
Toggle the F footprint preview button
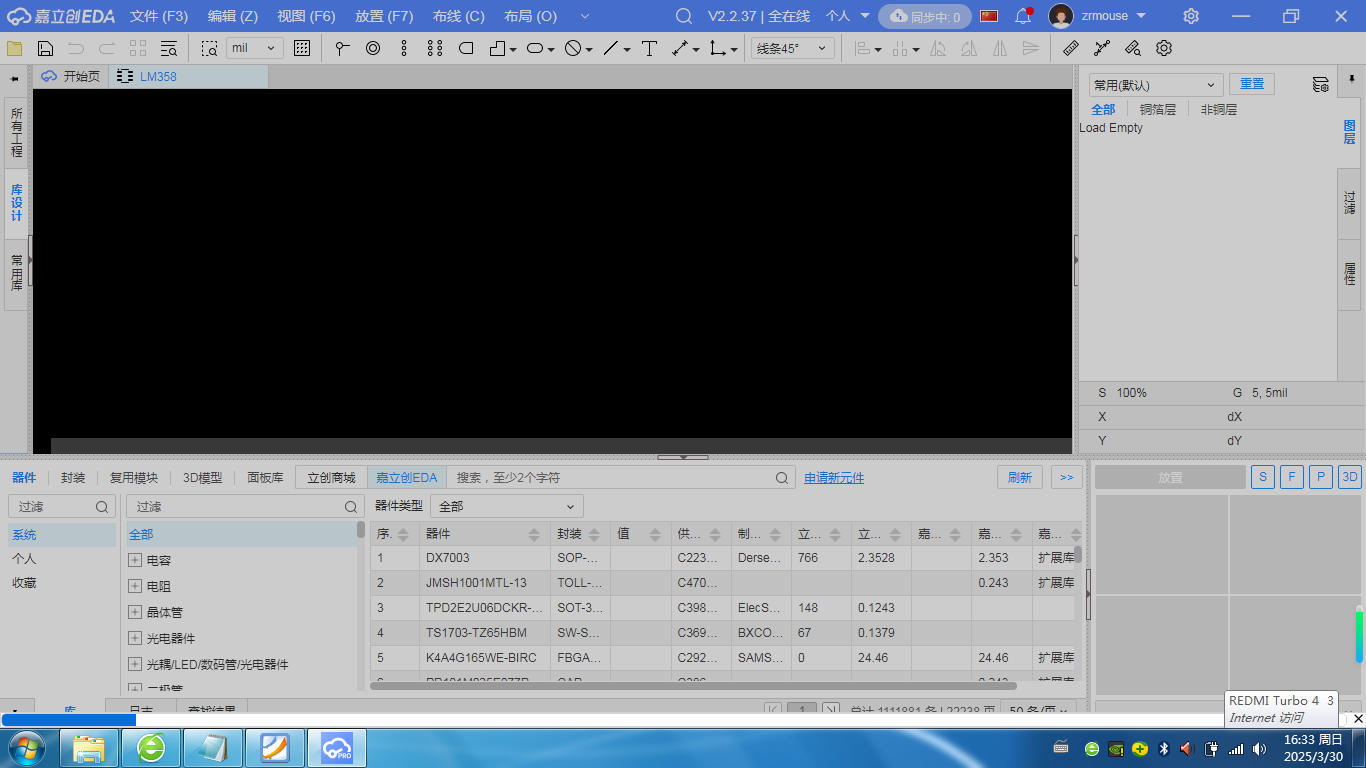pyautogui.click(x=1291, y=478)
